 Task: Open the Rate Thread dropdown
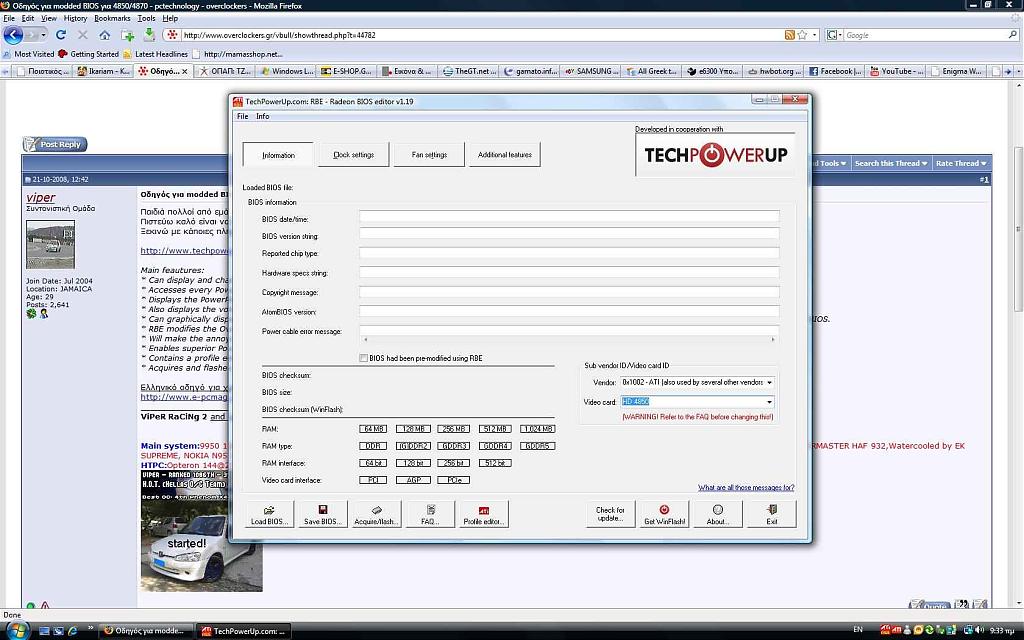(961, 163)
